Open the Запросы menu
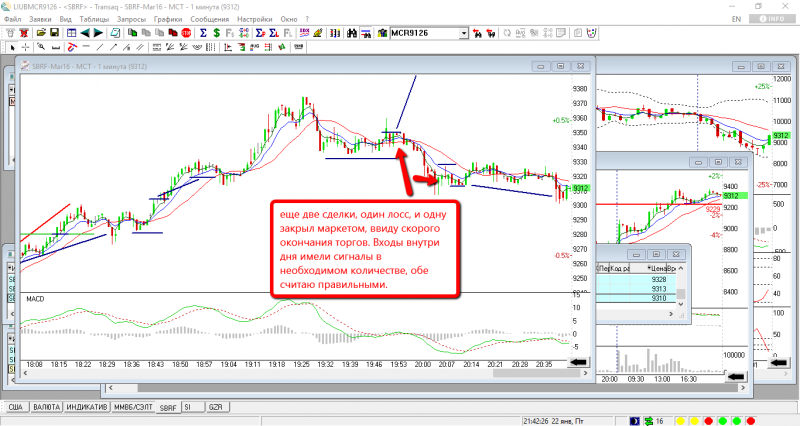This screenshot has height=426, width=800. (131, 19)
